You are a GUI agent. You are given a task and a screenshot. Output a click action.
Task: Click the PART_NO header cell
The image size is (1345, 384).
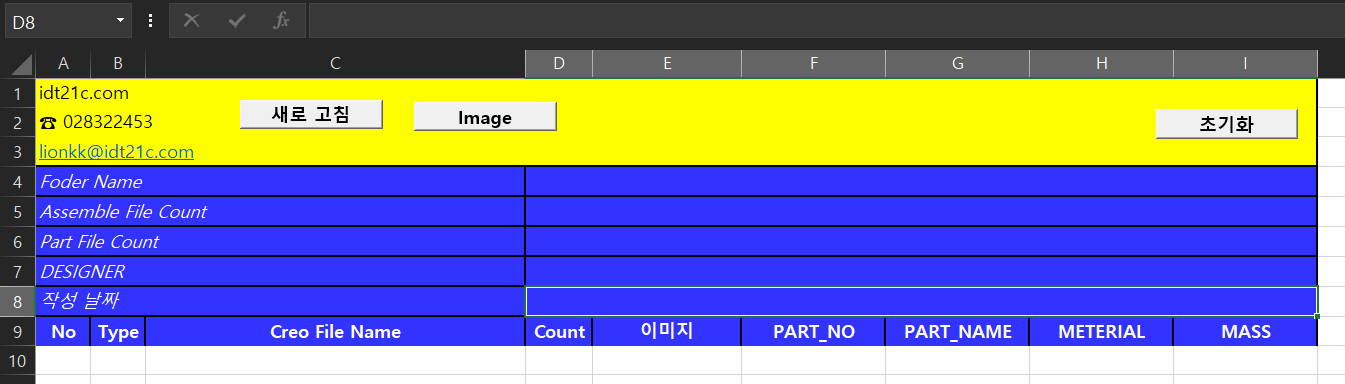coord(813,332)
